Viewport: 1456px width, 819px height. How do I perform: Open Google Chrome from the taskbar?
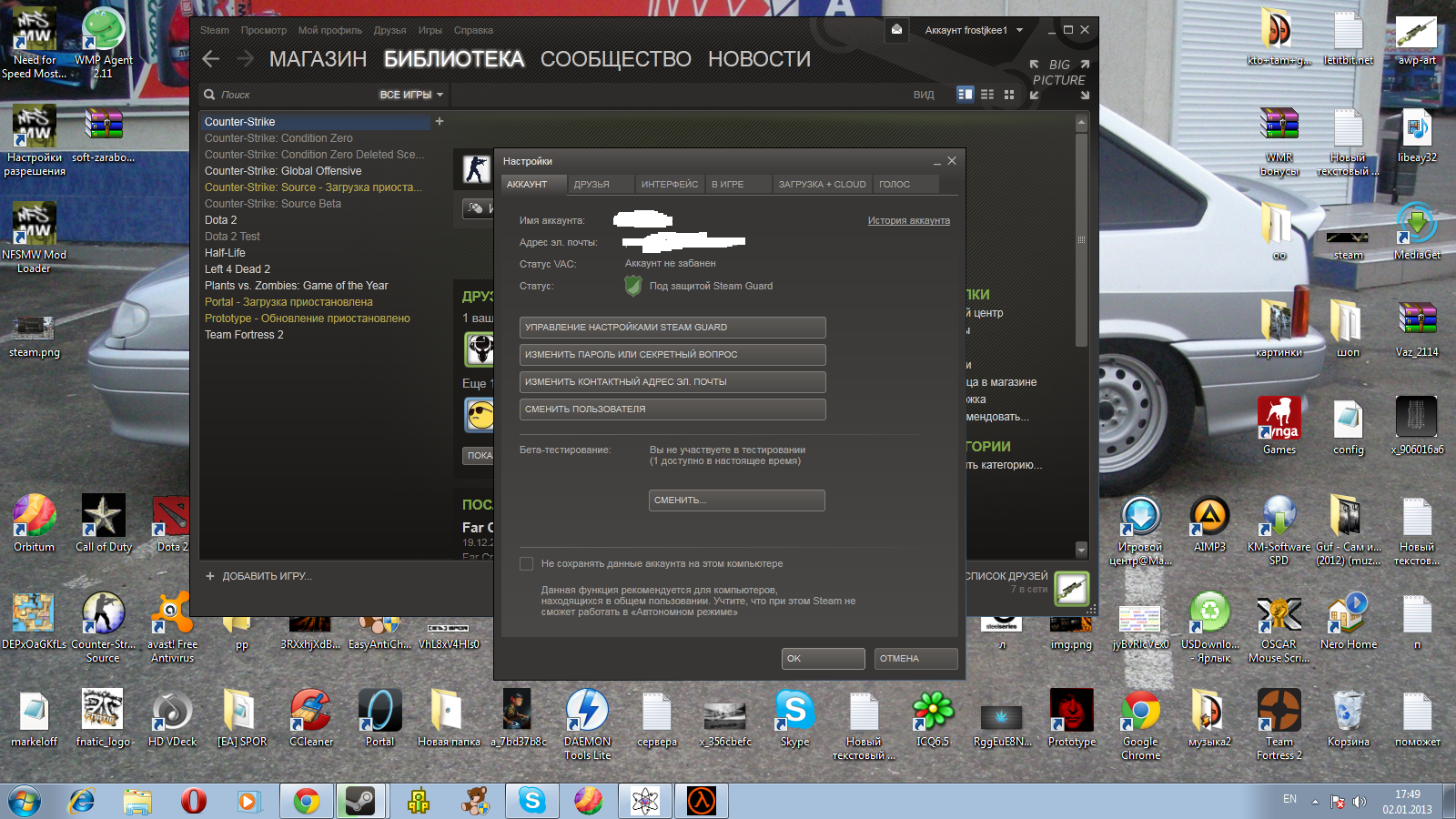tap(307, 801)
